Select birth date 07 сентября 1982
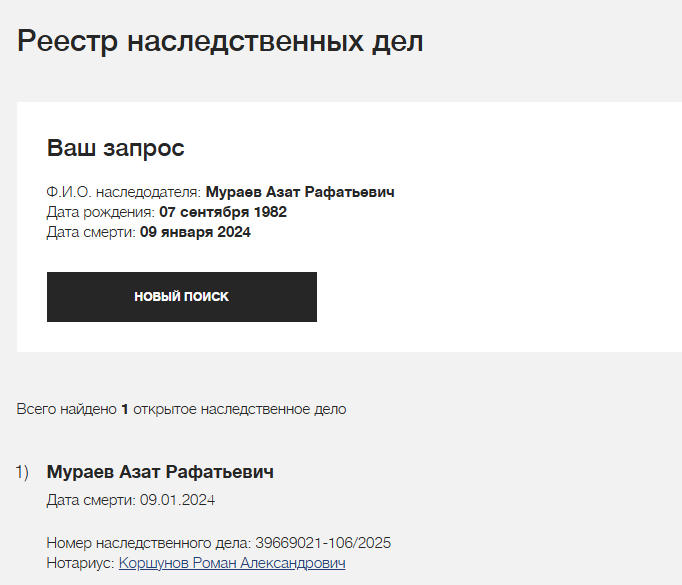 pos(223,212)
